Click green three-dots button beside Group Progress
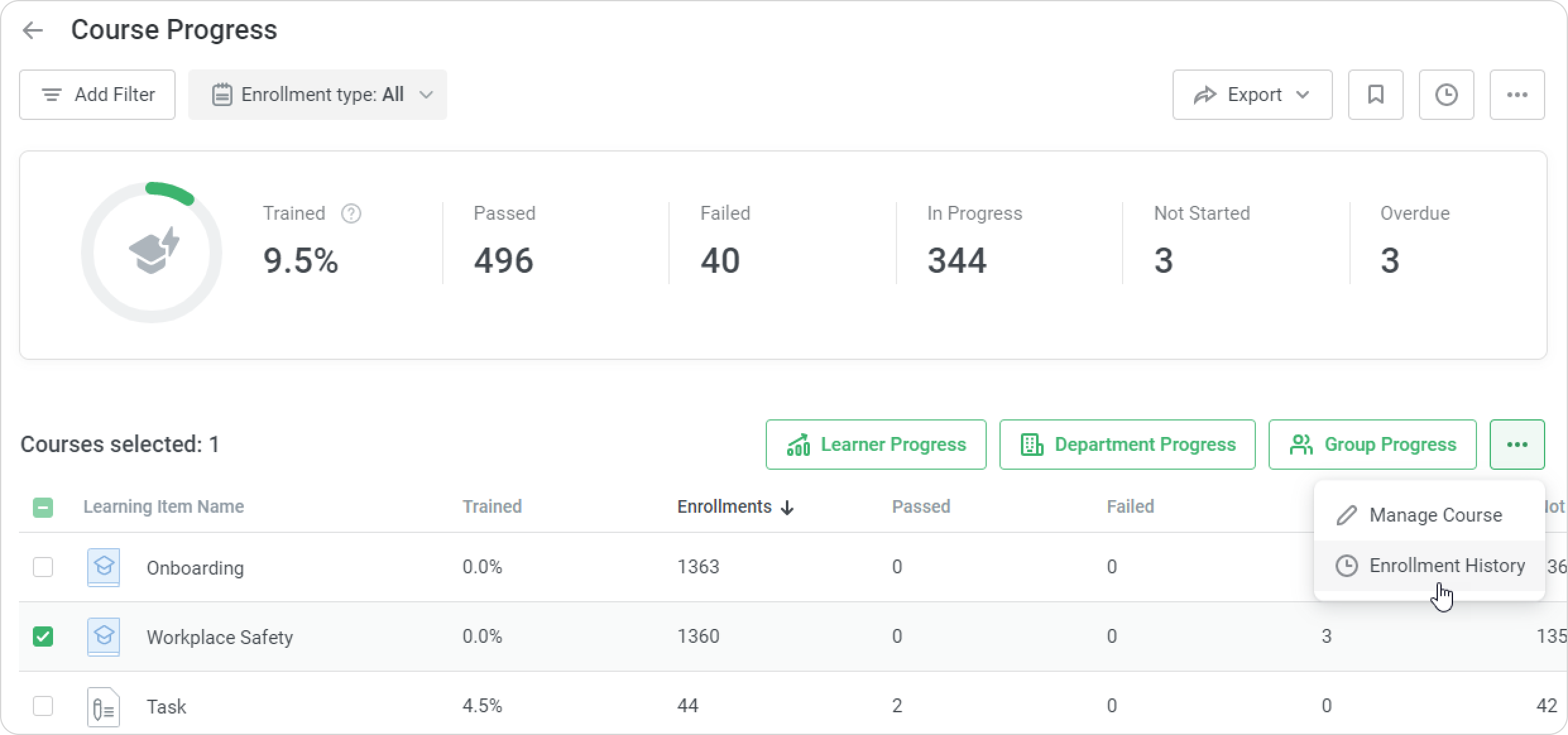This screenshot has height=735, width=1568. [1517, 445]
